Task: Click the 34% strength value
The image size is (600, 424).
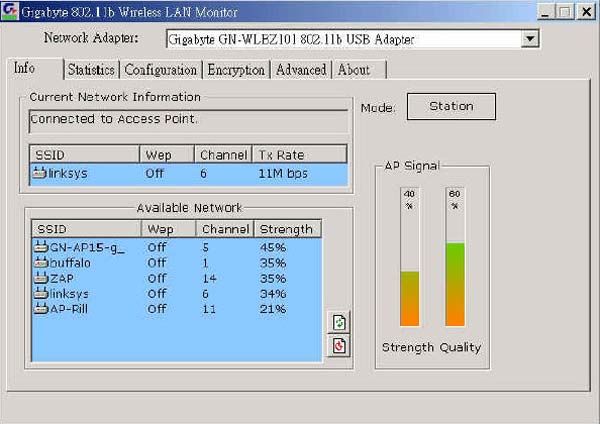Action: [x=273, y=293]
